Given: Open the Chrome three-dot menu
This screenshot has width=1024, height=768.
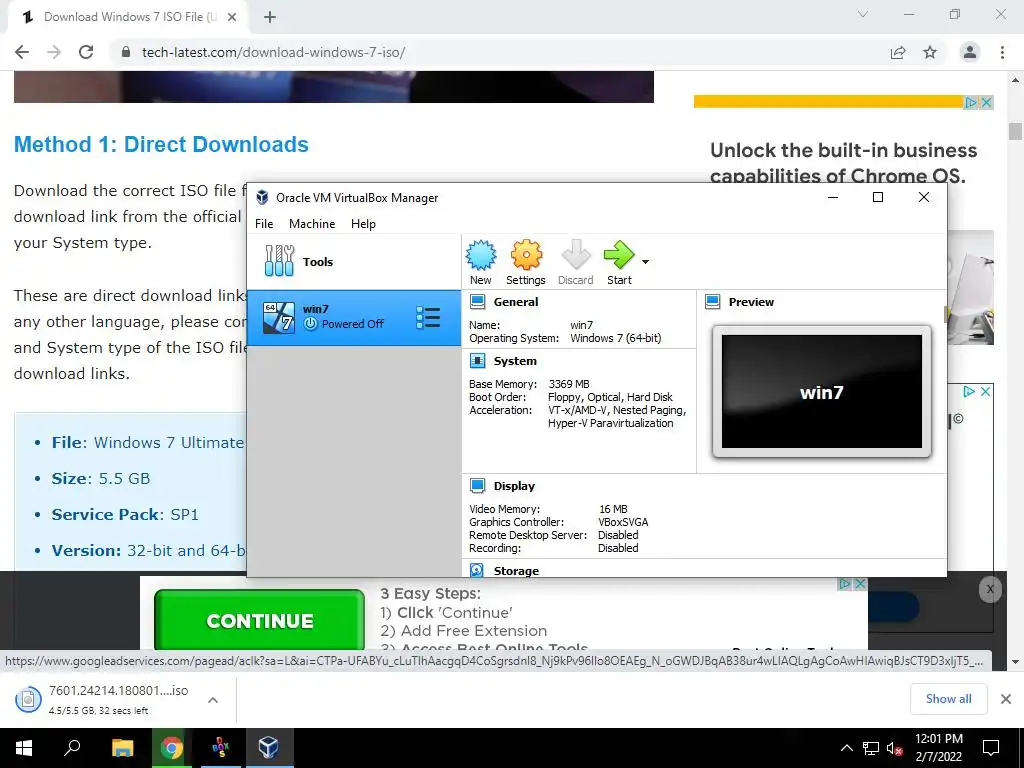Looking at the screenshot, I should pos(1002,52).
